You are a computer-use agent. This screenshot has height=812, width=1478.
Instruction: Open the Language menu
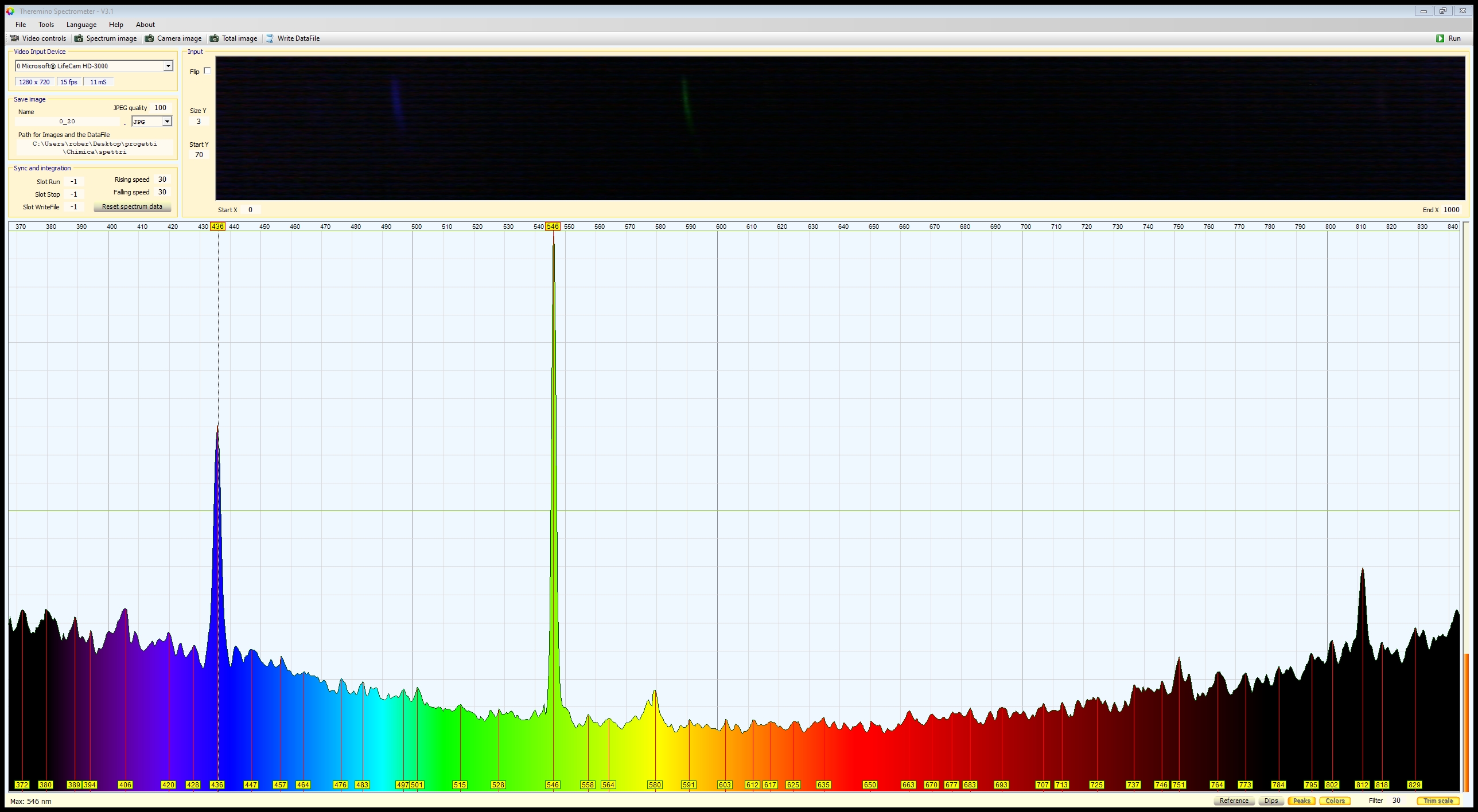coord(81,25)
